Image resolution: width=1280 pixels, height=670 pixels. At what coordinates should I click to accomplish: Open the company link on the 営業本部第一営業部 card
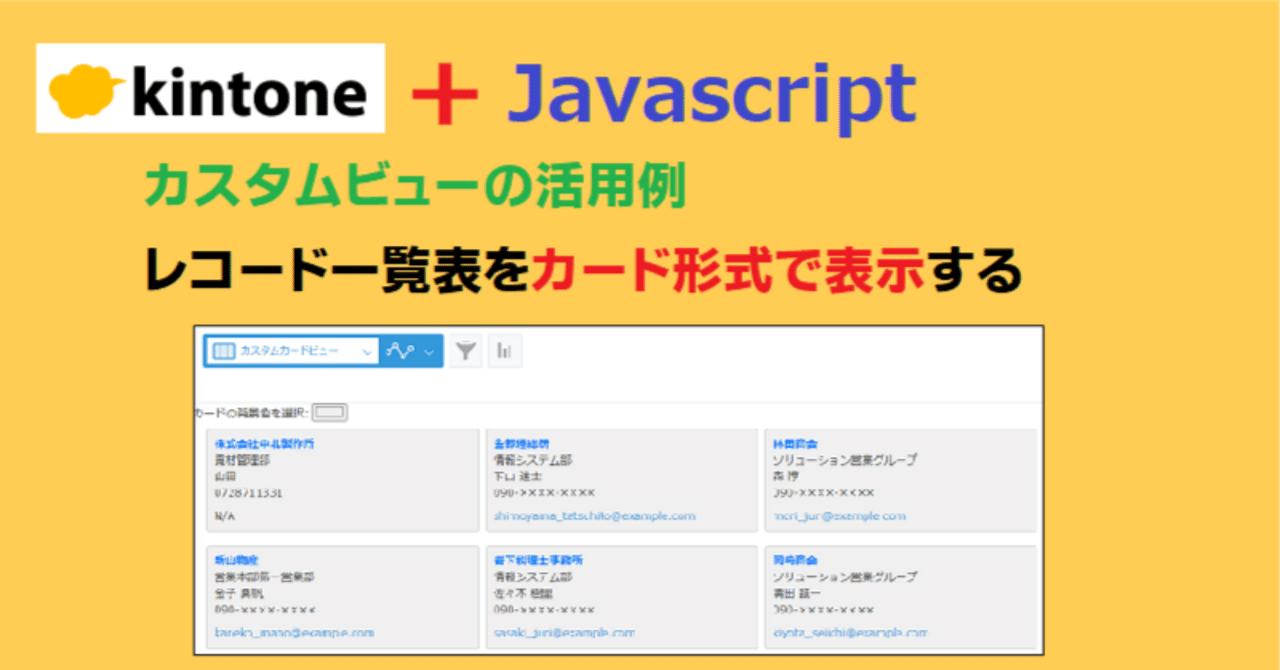coord(237,560)
